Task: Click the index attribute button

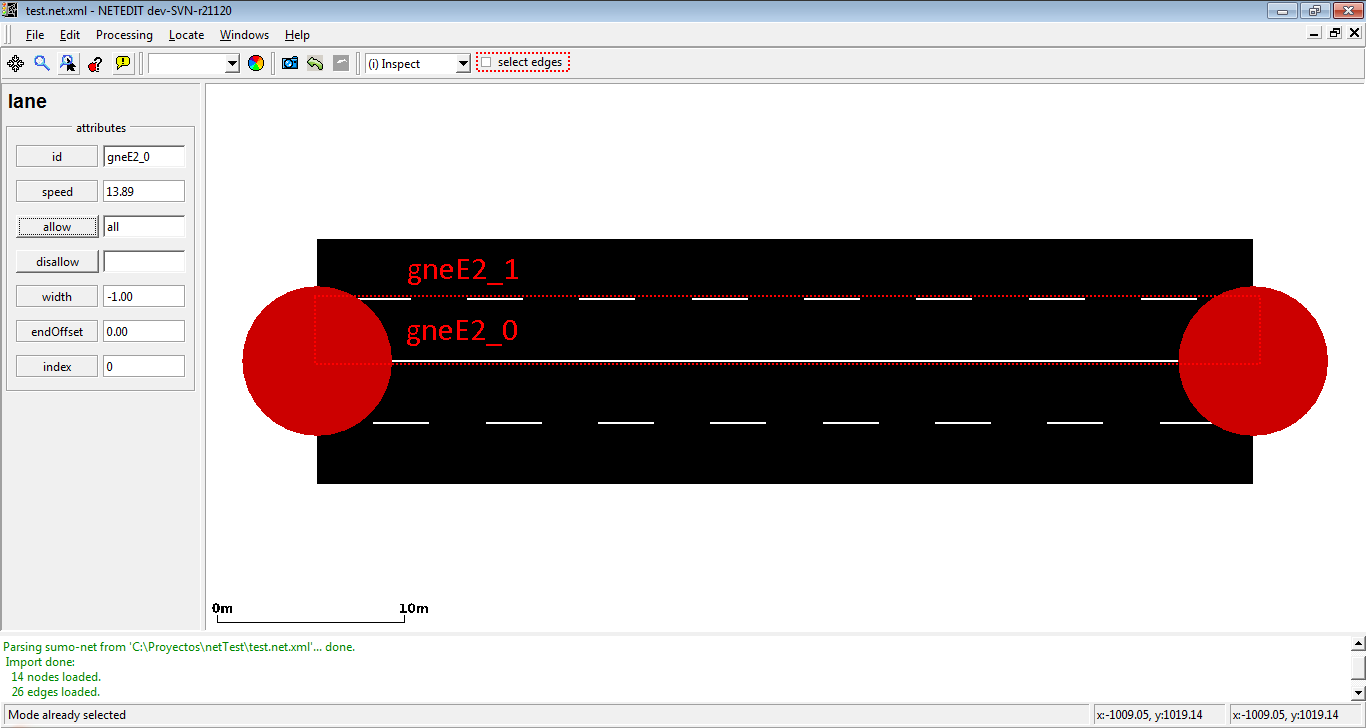Action: (x=57, y=367)
